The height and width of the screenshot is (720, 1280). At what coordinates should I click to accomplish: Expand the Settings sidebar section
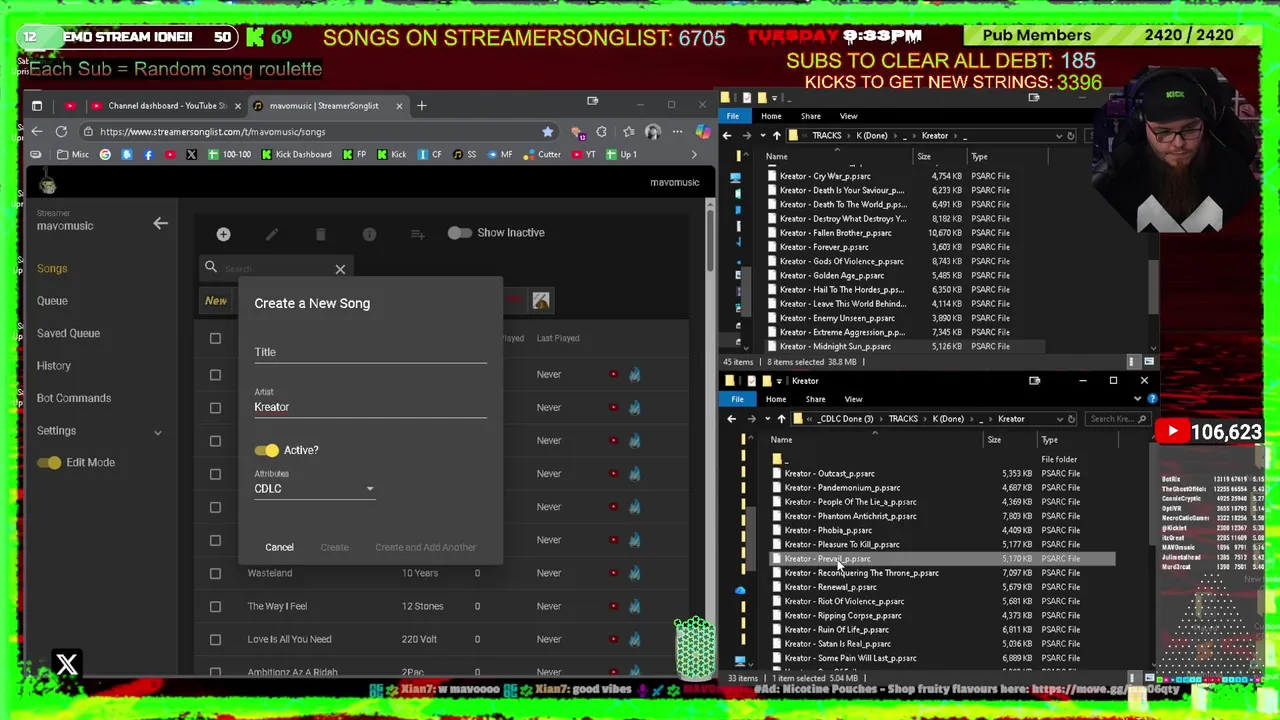point(157,431)
